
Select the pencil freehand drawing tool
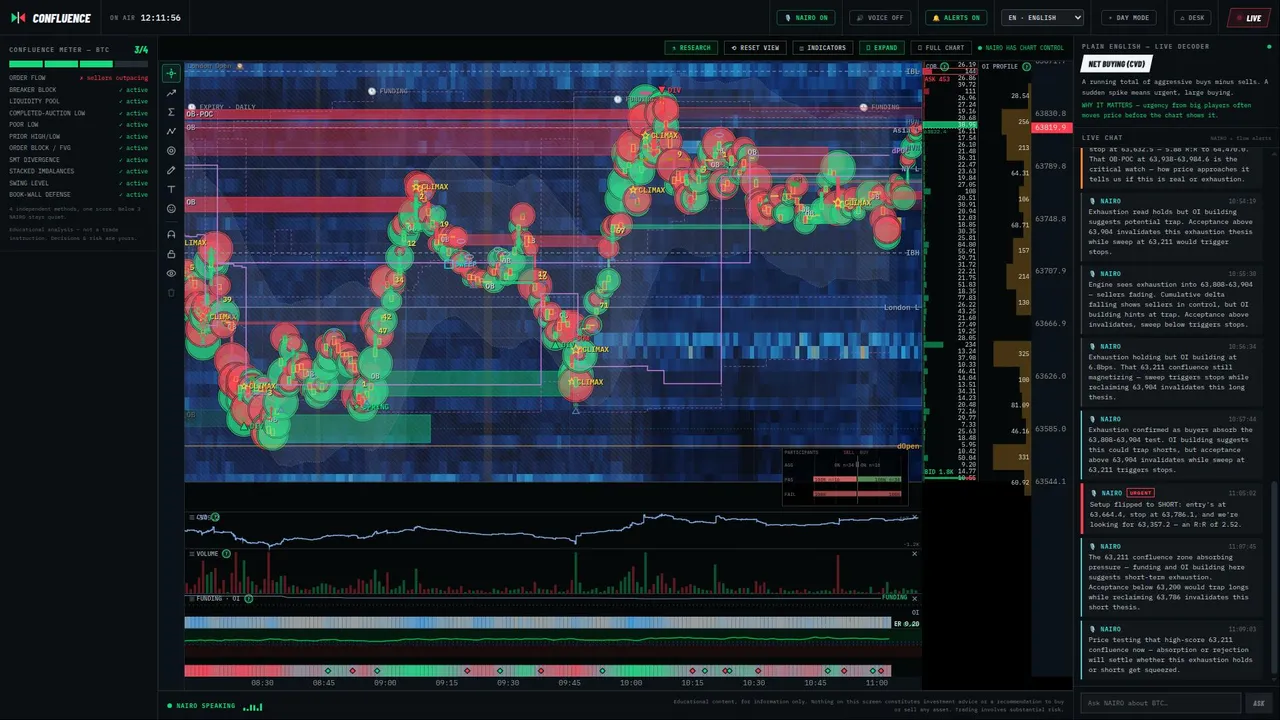click(171, 170)
